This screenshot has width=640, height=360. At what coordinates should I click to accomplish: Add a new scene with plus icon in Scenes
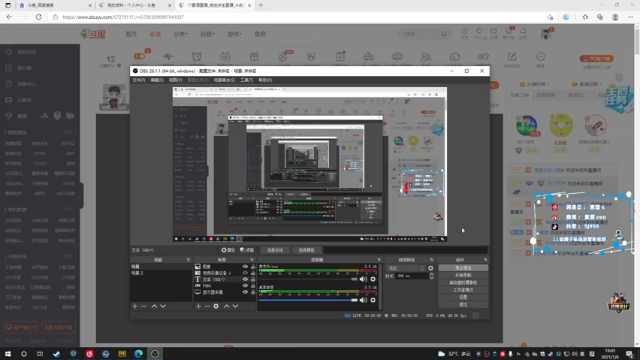point(135,306)
